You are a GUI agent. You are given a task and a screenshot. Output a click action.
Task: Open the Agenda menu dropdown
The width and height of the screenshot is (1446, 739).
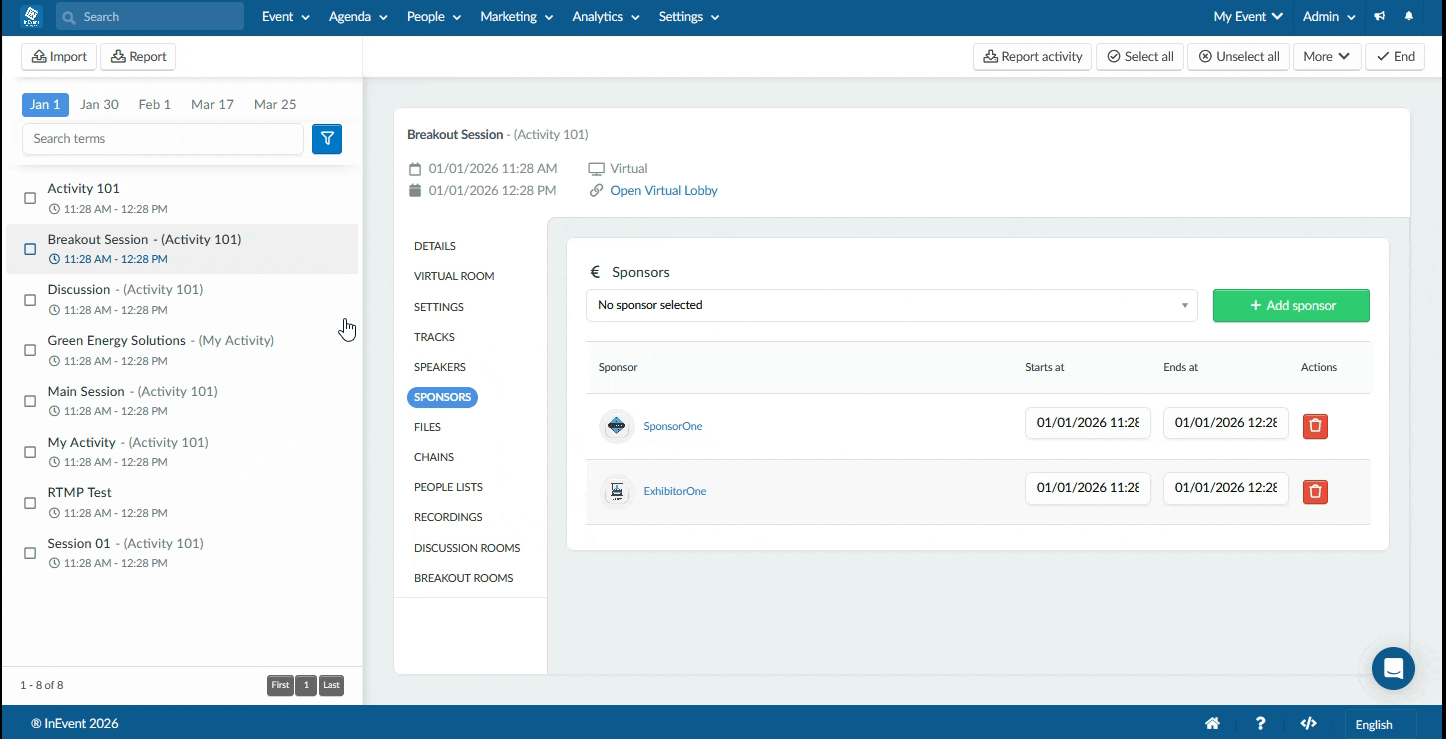pyautogui.click(x=358, y=17)
